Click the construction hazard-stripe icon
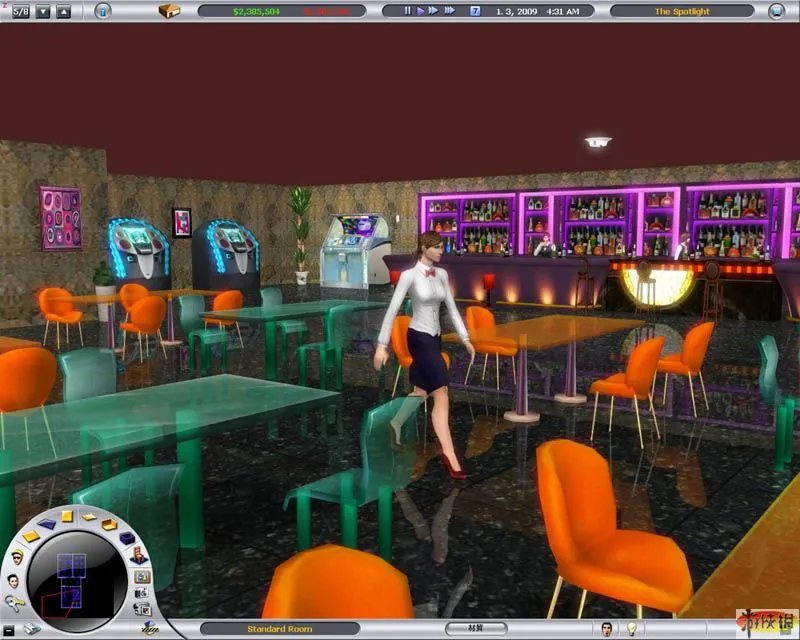 point(150,629)
